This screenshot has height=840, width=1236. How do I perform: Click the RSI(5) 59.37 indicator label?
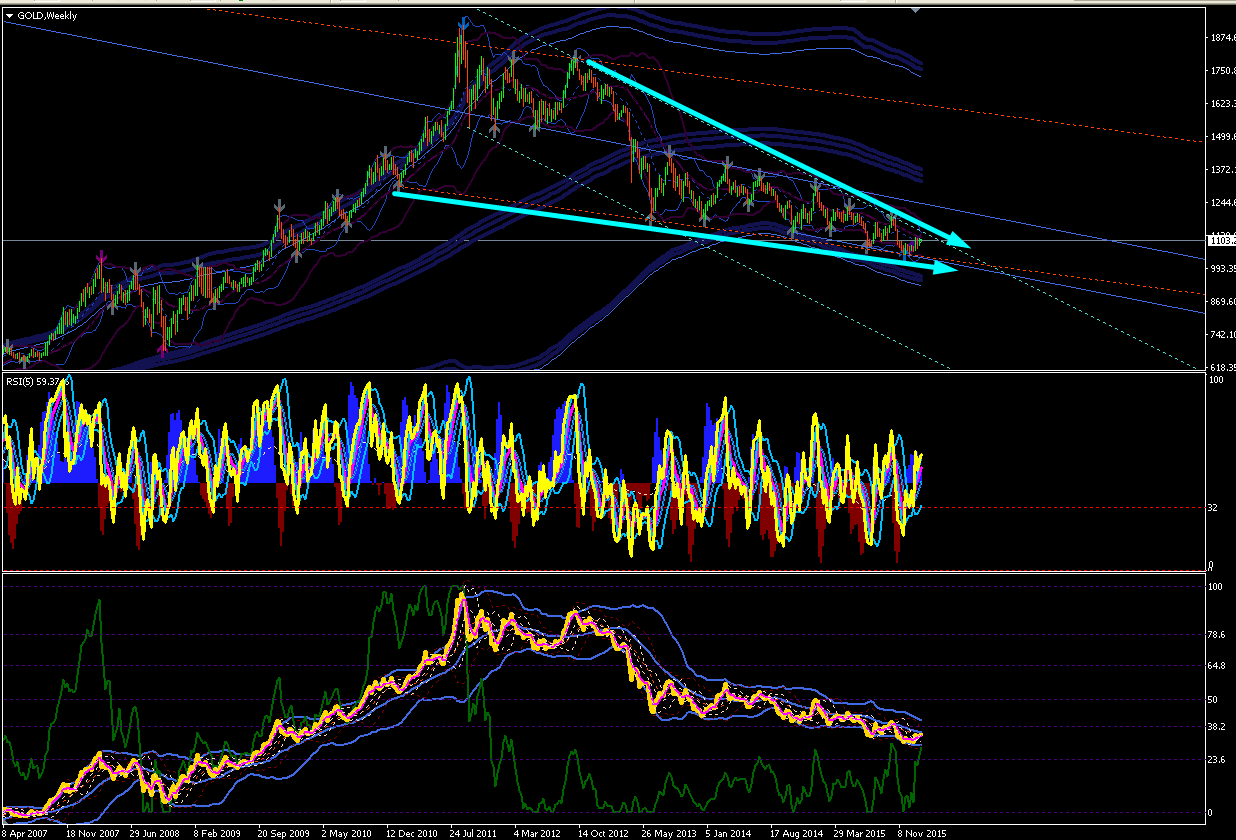coord(35,381)
